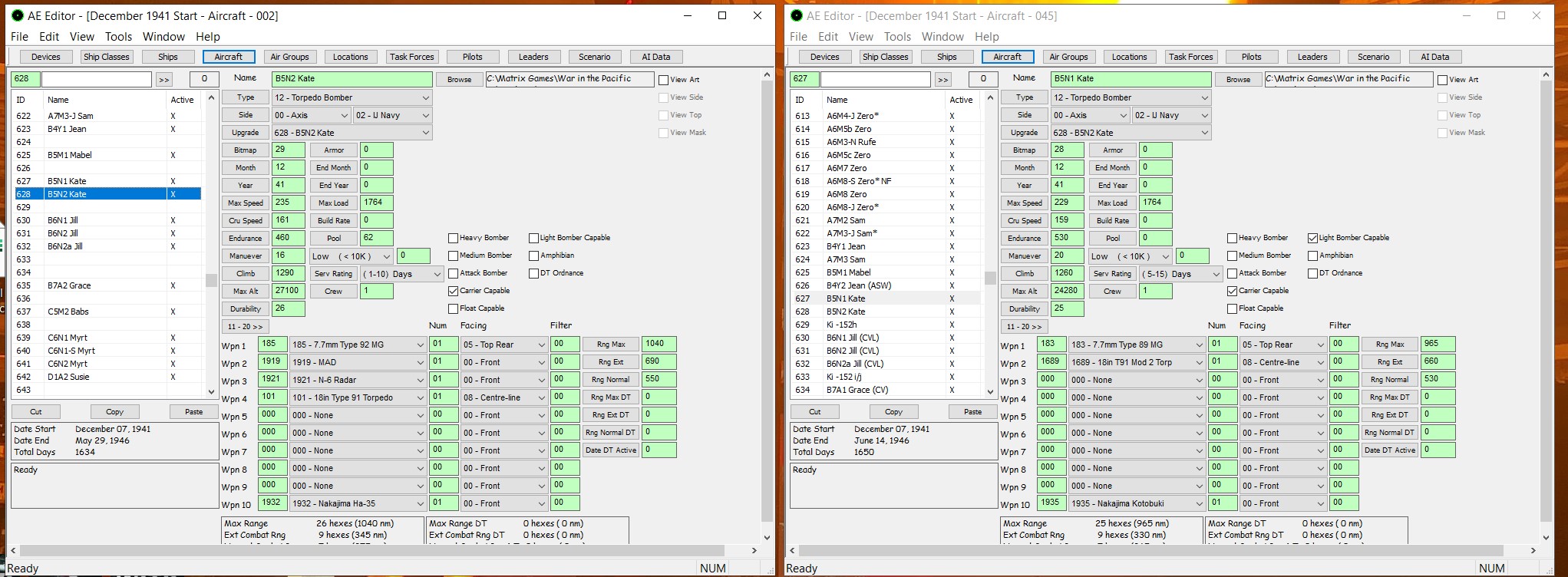Click AE Editor app icon in left window title bar

(17, 15)
